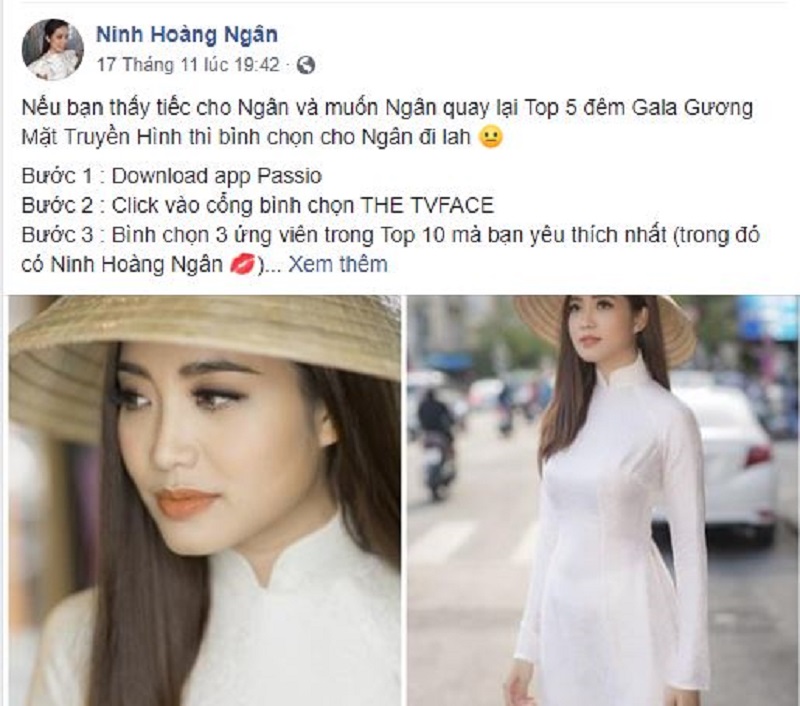
Task: Click the Top 10 text in step three
Action: 413,235
